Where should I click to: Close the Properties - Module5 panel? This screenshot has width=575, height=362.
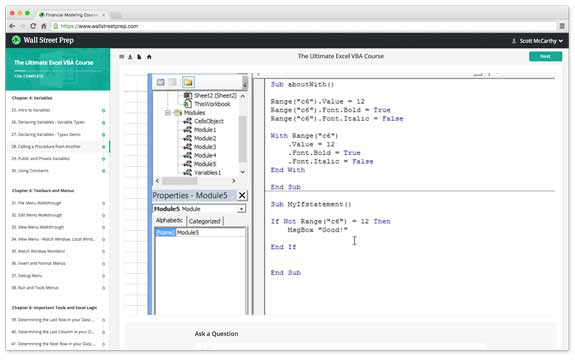[242, 195]
